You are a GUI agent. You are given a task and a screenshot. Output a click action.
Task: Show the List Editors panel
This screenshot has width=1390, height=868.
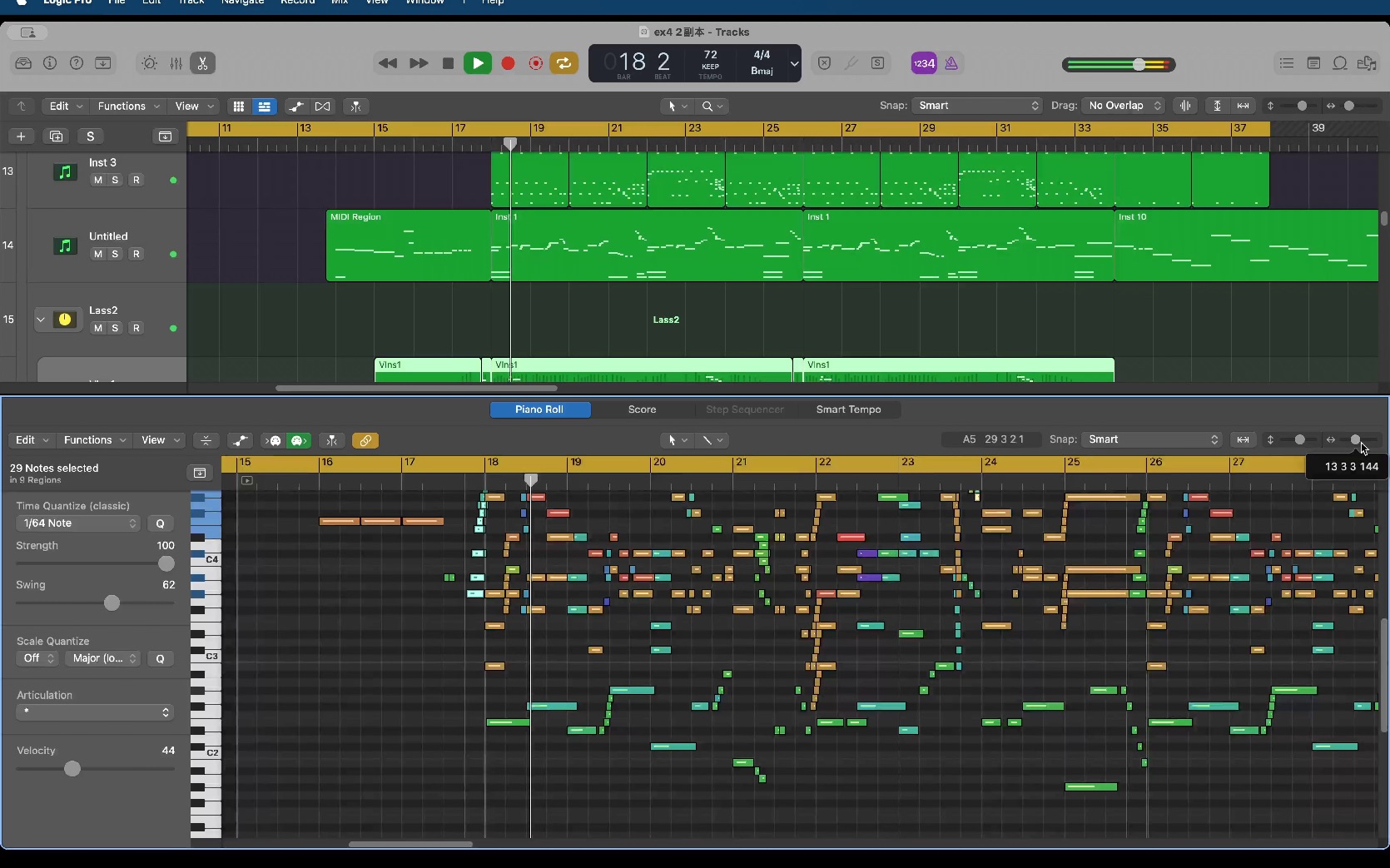(x=1287, y=63)
